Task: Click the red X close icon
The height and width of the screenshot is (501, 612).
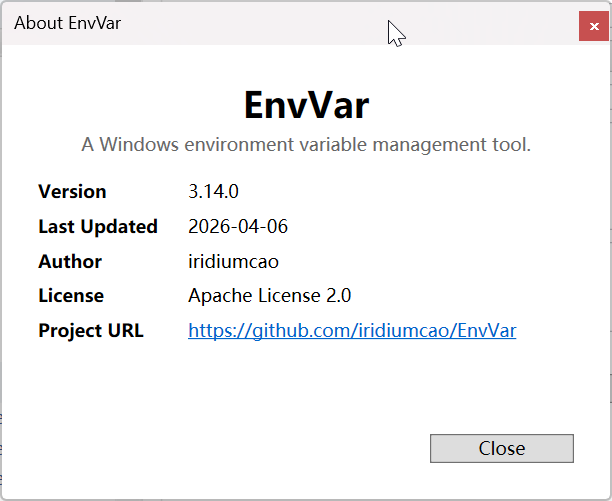Action: (594, 25)
